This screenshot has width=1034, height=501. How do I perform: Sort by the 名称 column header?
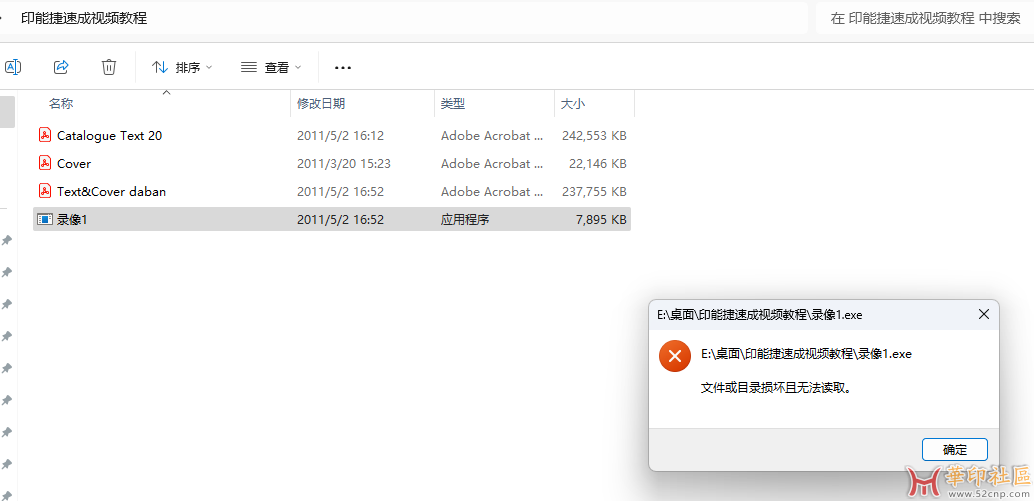(x=61, y=103)
